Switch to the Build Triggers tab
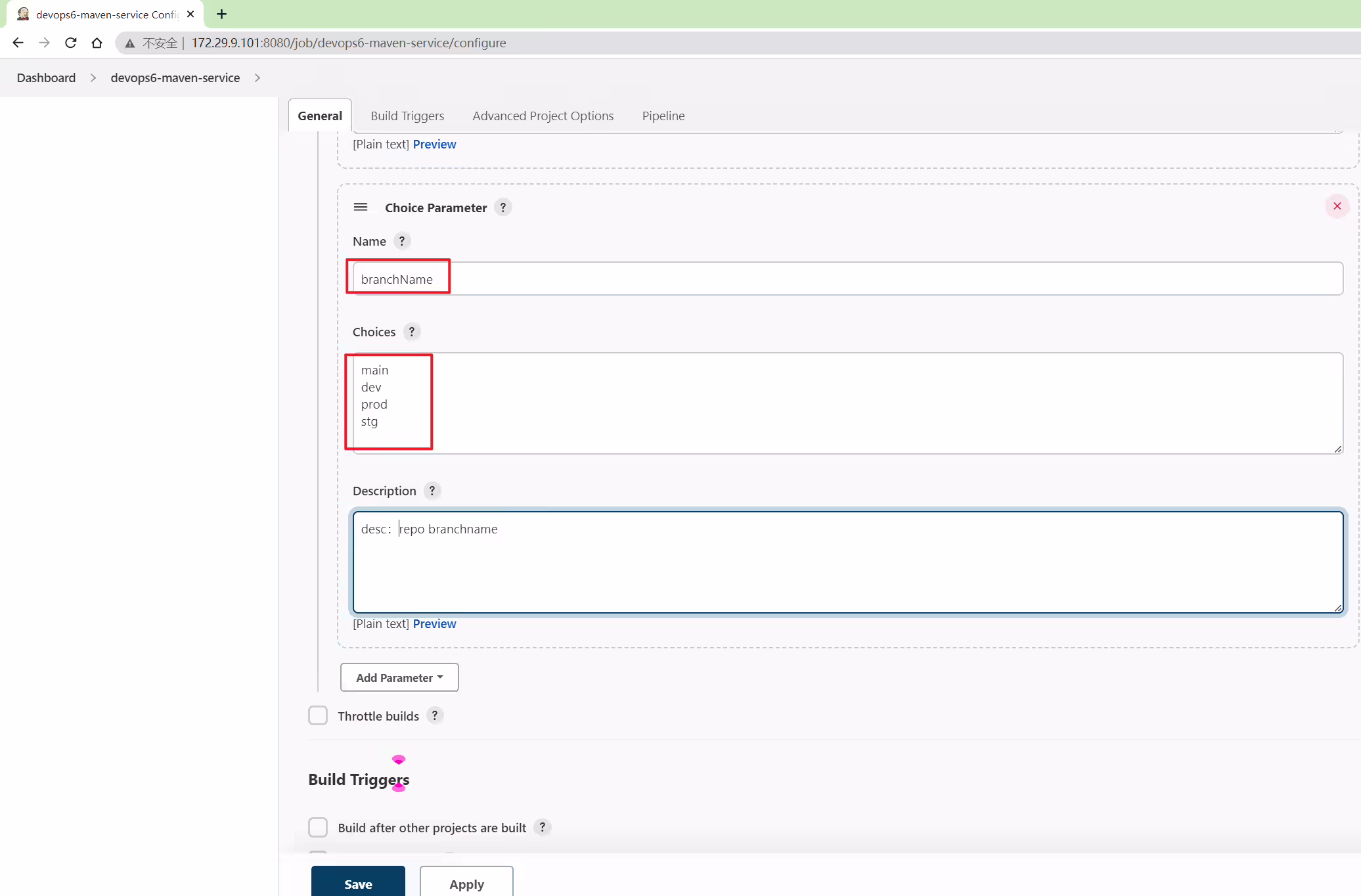1361x896 pixels. (407, 116)
